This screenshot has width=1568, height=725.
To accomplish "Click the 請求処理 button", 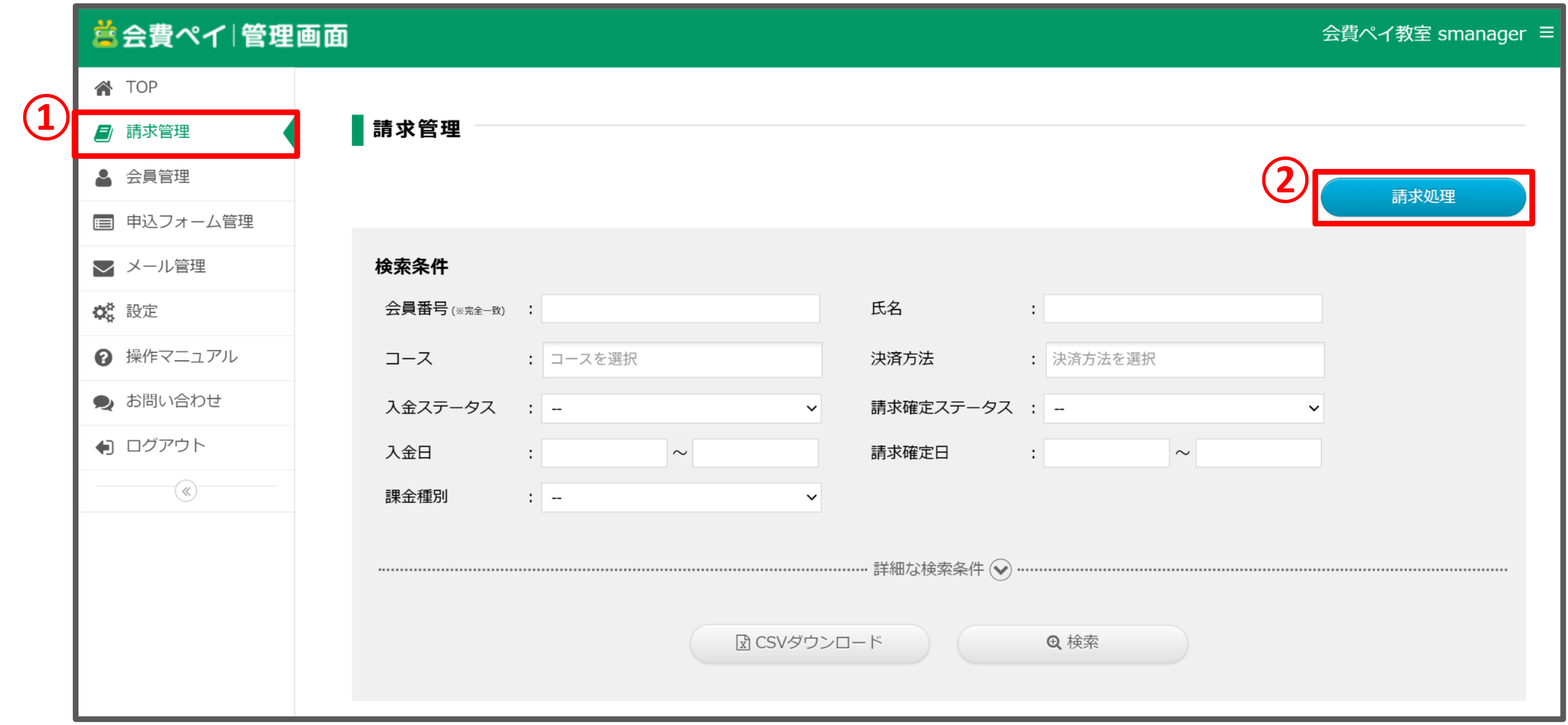I will point(1422,197).
